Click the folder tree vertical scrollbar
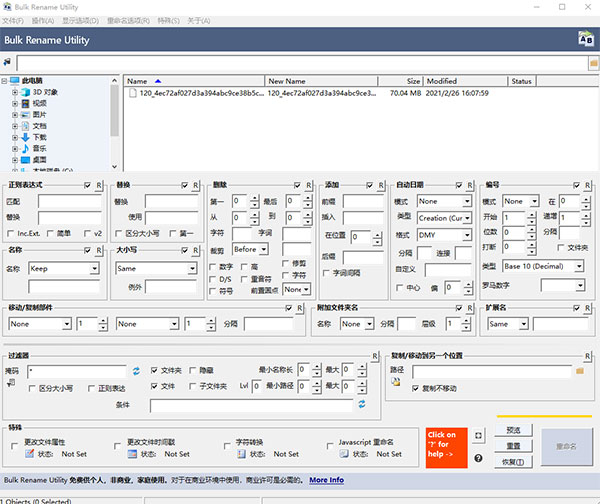The image size is (600, 504). (x=114, y=123)
